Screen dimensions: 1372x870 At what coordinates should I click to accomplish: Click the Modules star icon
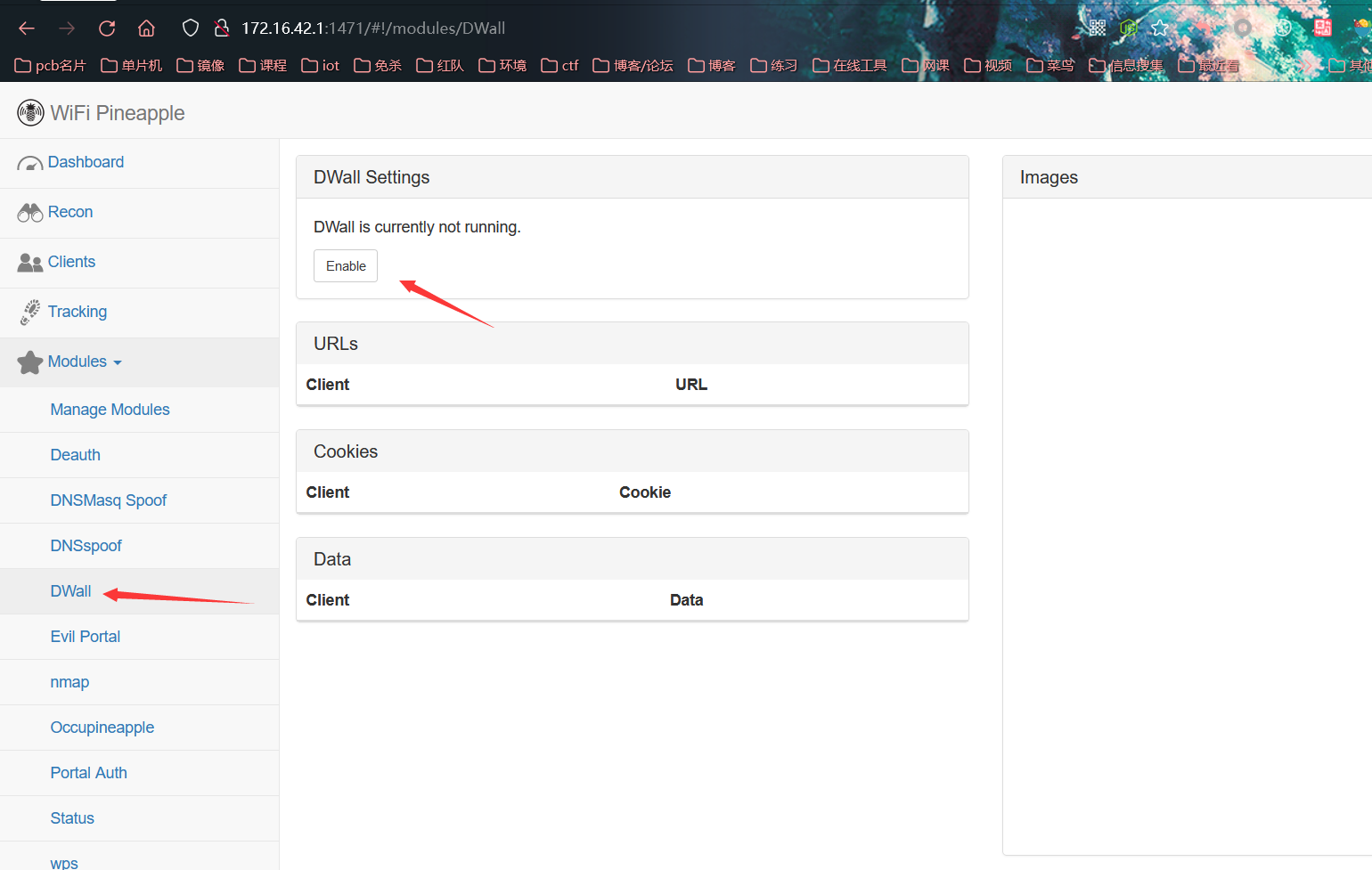[x=29, y=362]
